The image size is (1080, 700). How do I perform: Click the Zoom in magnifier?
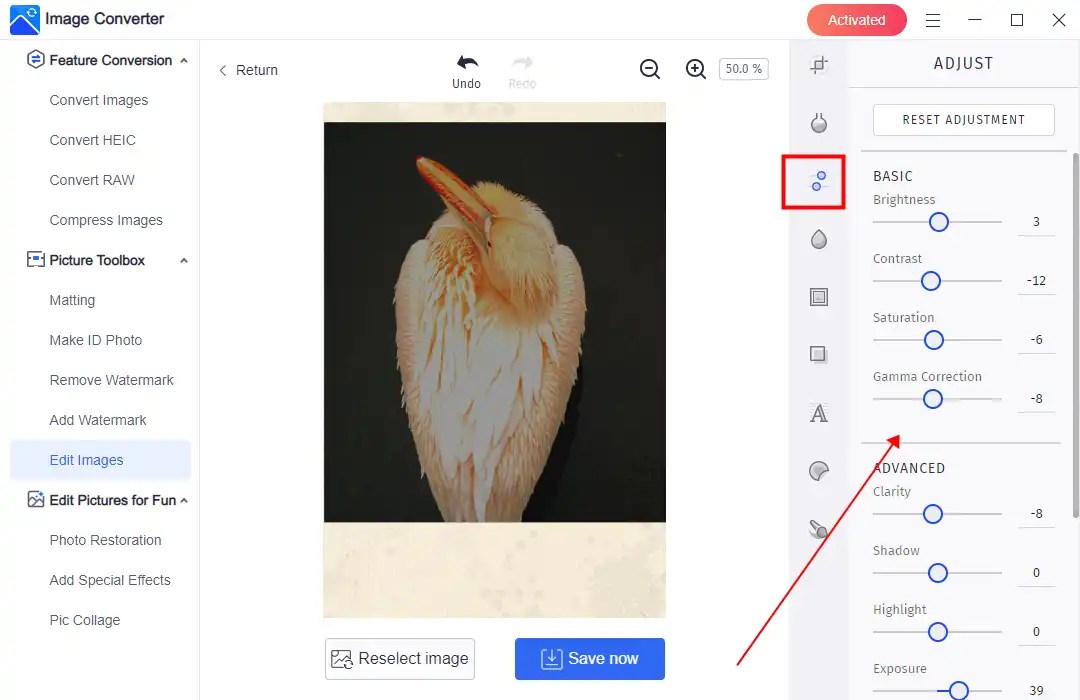coord(695,69)
